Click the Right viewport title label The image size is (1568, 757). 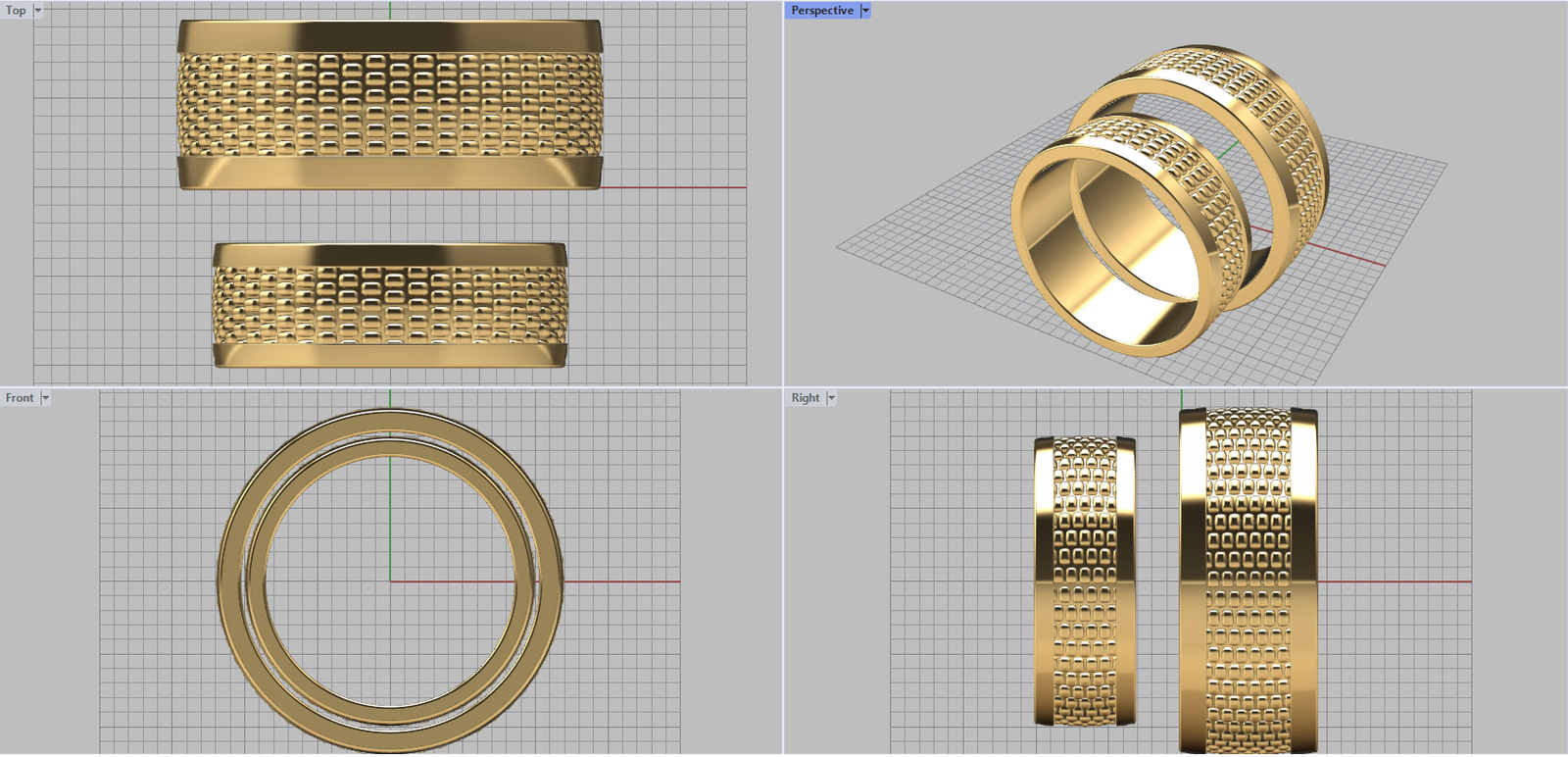tap(806, 398)
